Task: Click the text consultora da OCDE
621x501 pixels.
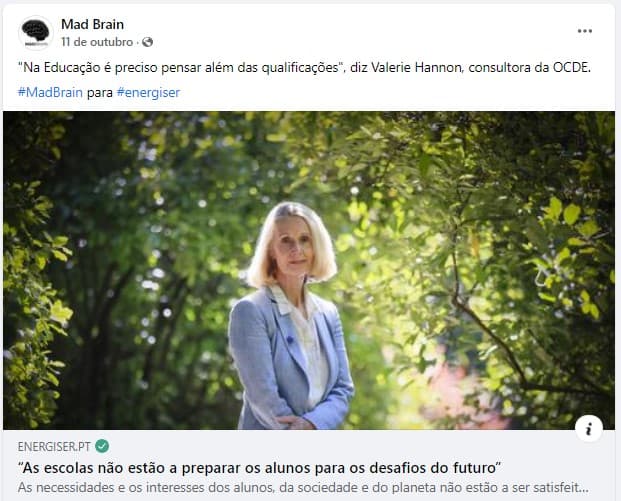Action: coord(530,68)
